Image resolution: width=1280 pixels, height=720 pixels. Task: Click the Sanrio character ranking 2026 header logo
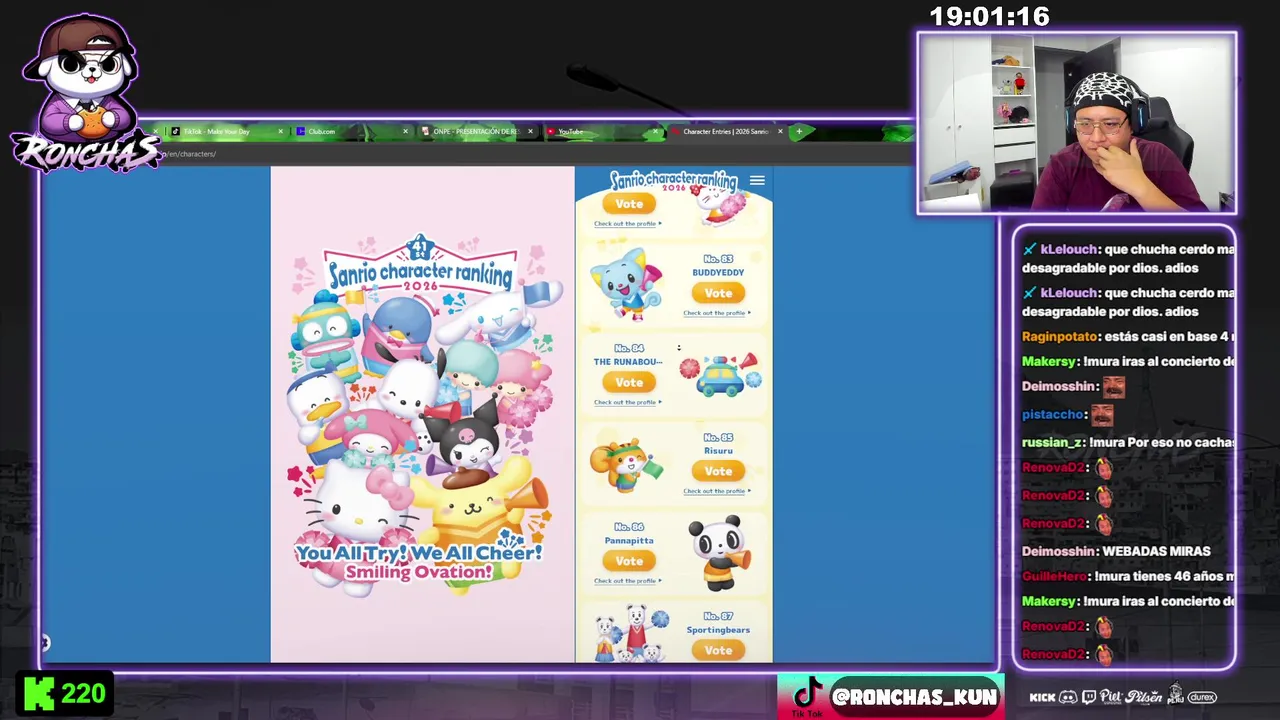(x=673, y=182)
